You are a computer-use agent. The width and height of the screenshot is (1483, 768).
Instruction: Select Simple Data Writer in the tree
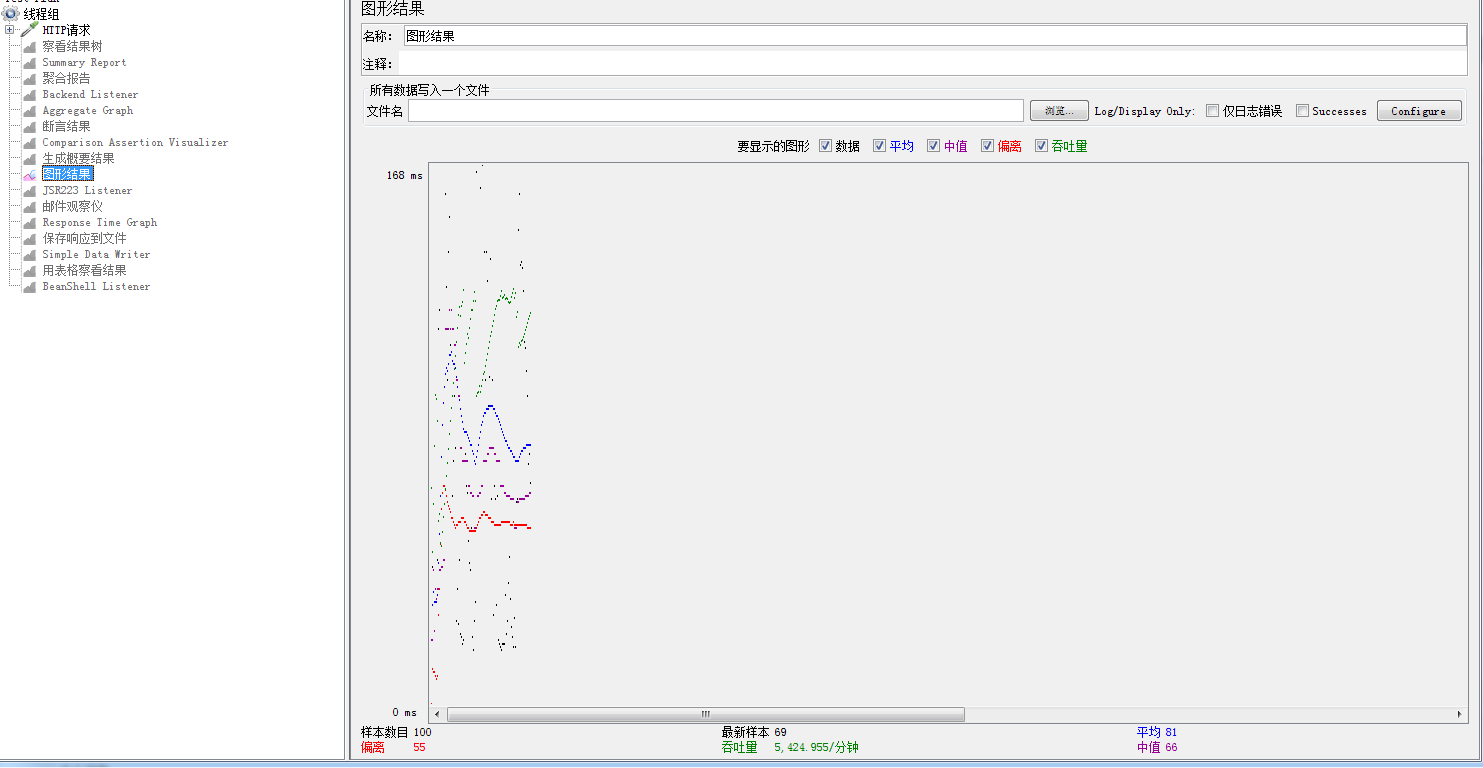coord(96,255)
